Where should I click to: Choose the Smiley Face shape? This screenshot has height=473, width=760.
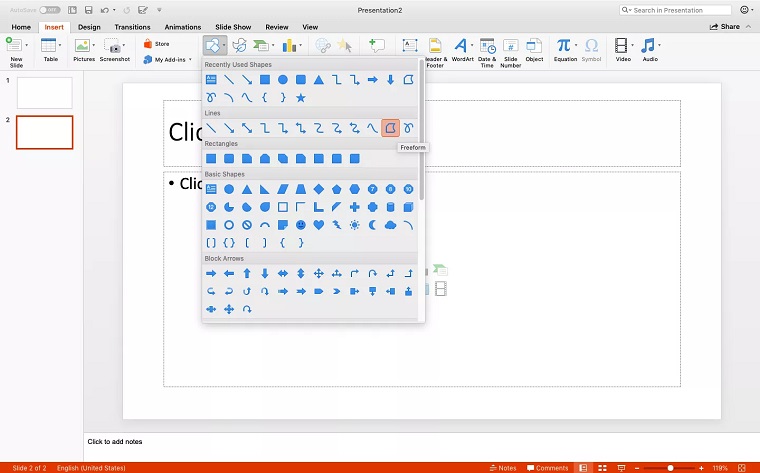click(x=301, y=225)
